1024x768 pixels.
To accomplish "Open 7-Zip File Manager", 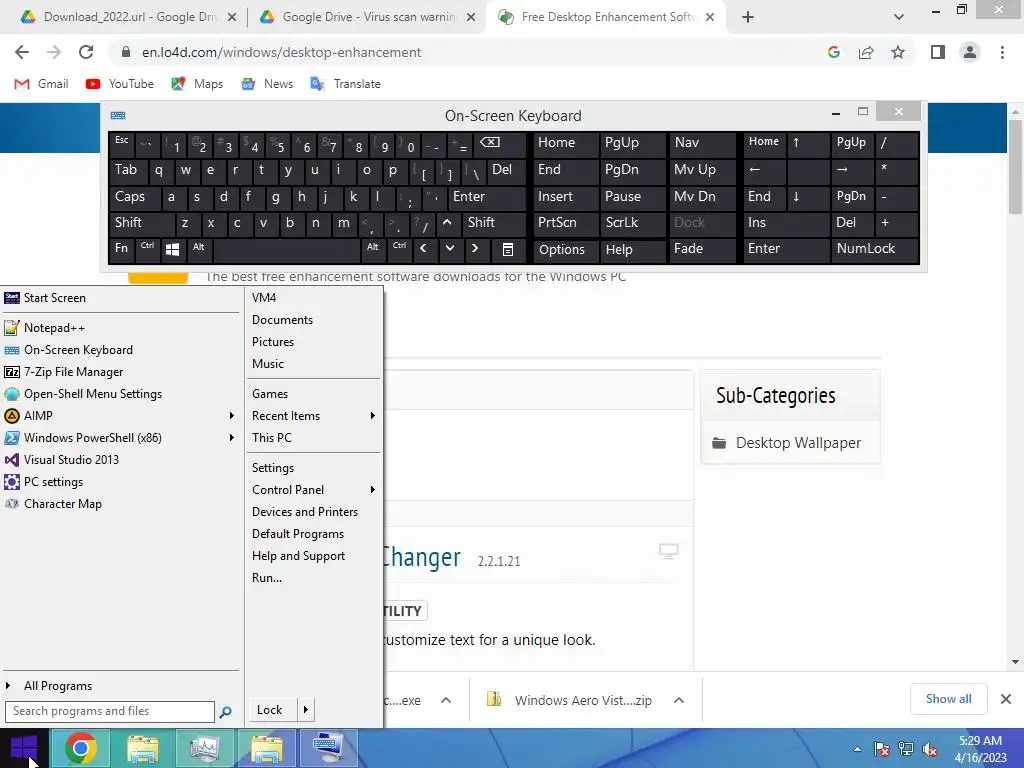I will pos(121,372).
